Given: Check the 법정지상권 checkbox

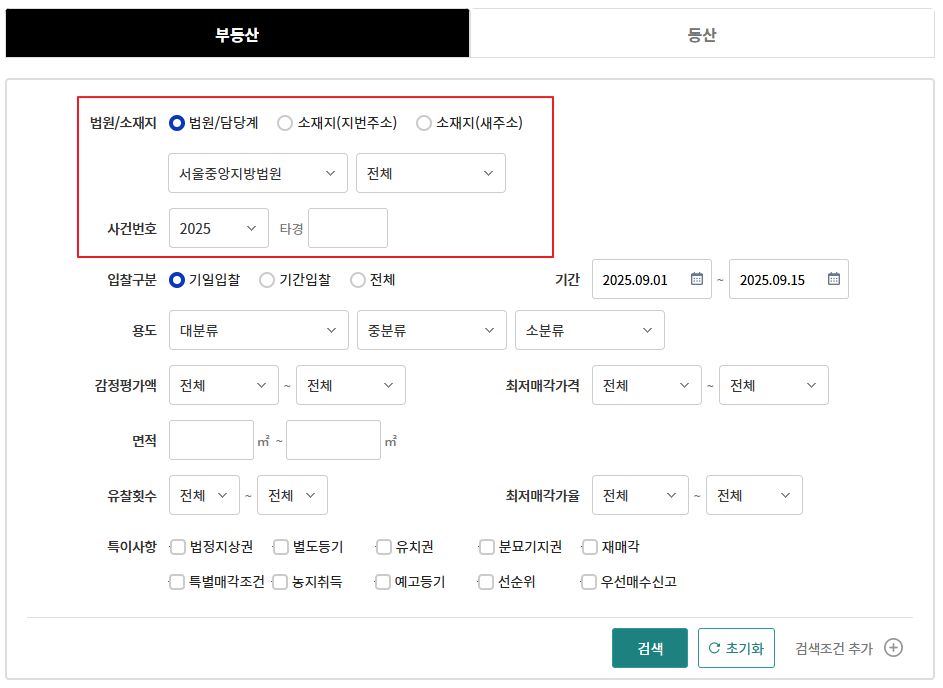Looking at the screenshot, I should [x=177, y=547].
